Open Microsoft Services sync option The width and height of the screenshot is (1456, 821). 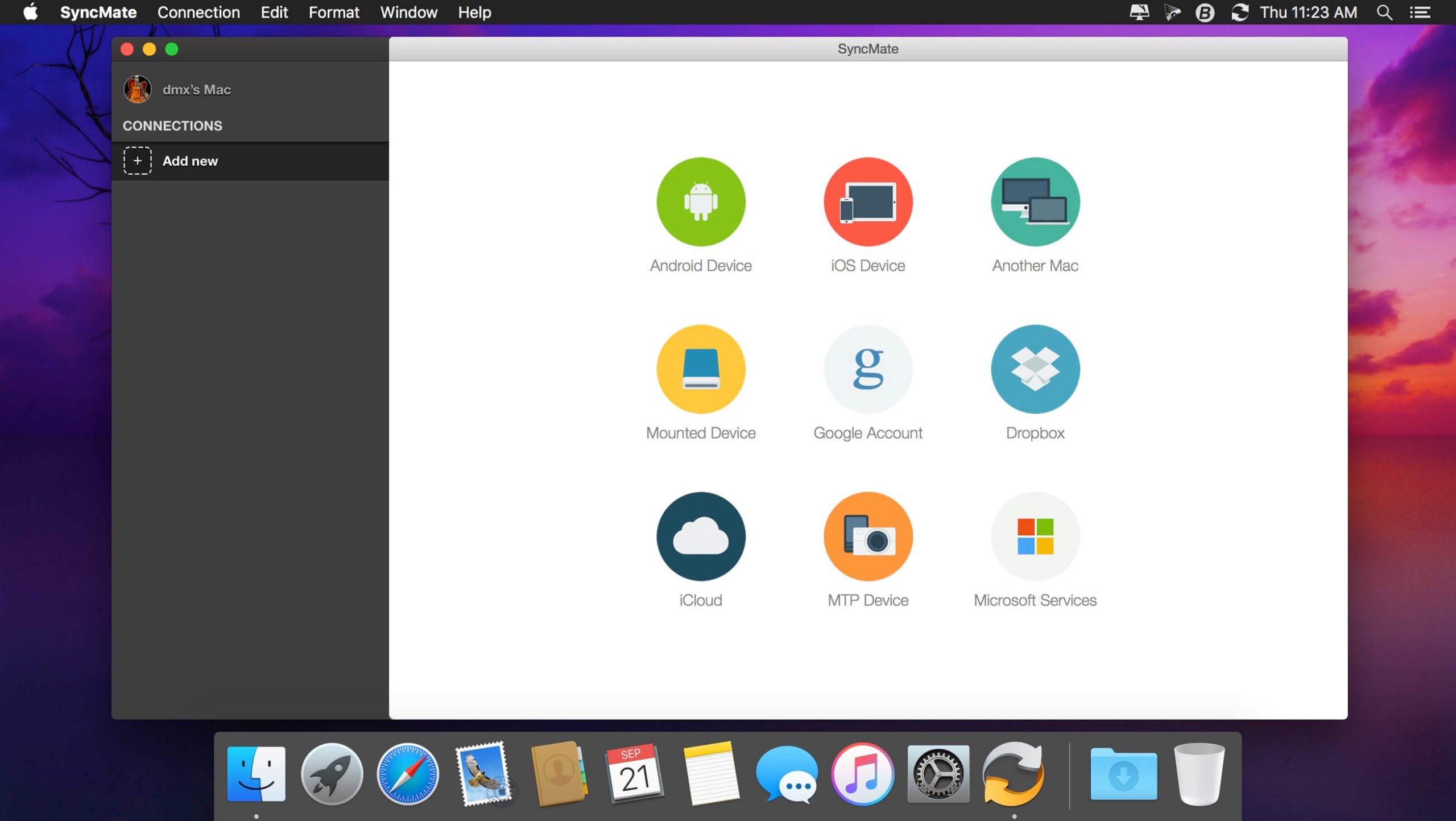click(x=1035, y=536)
